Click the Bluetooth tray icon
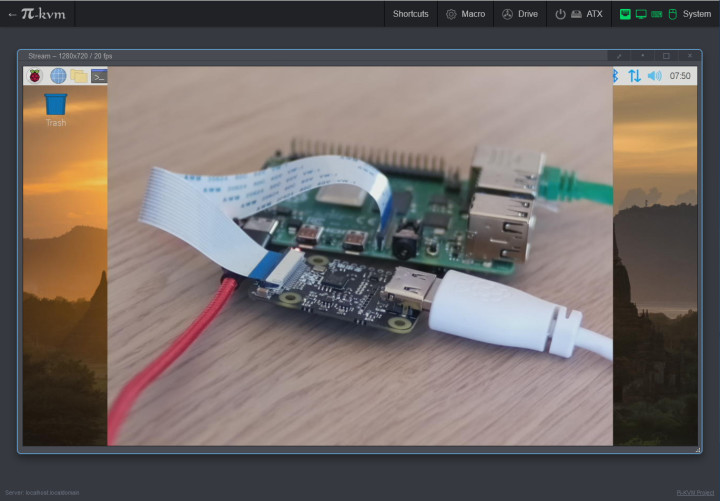This screenshot has height=501, width=720. 616,76
